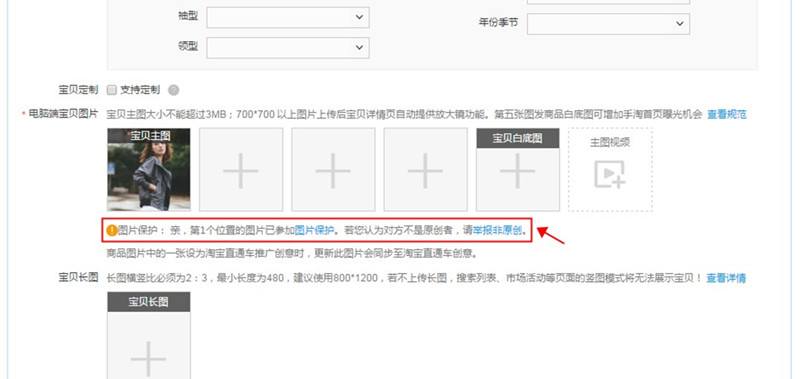The height and width of the screenshot is (379, 800).
Task: Add an image in the fourth slot
Action: coord(426,169)
